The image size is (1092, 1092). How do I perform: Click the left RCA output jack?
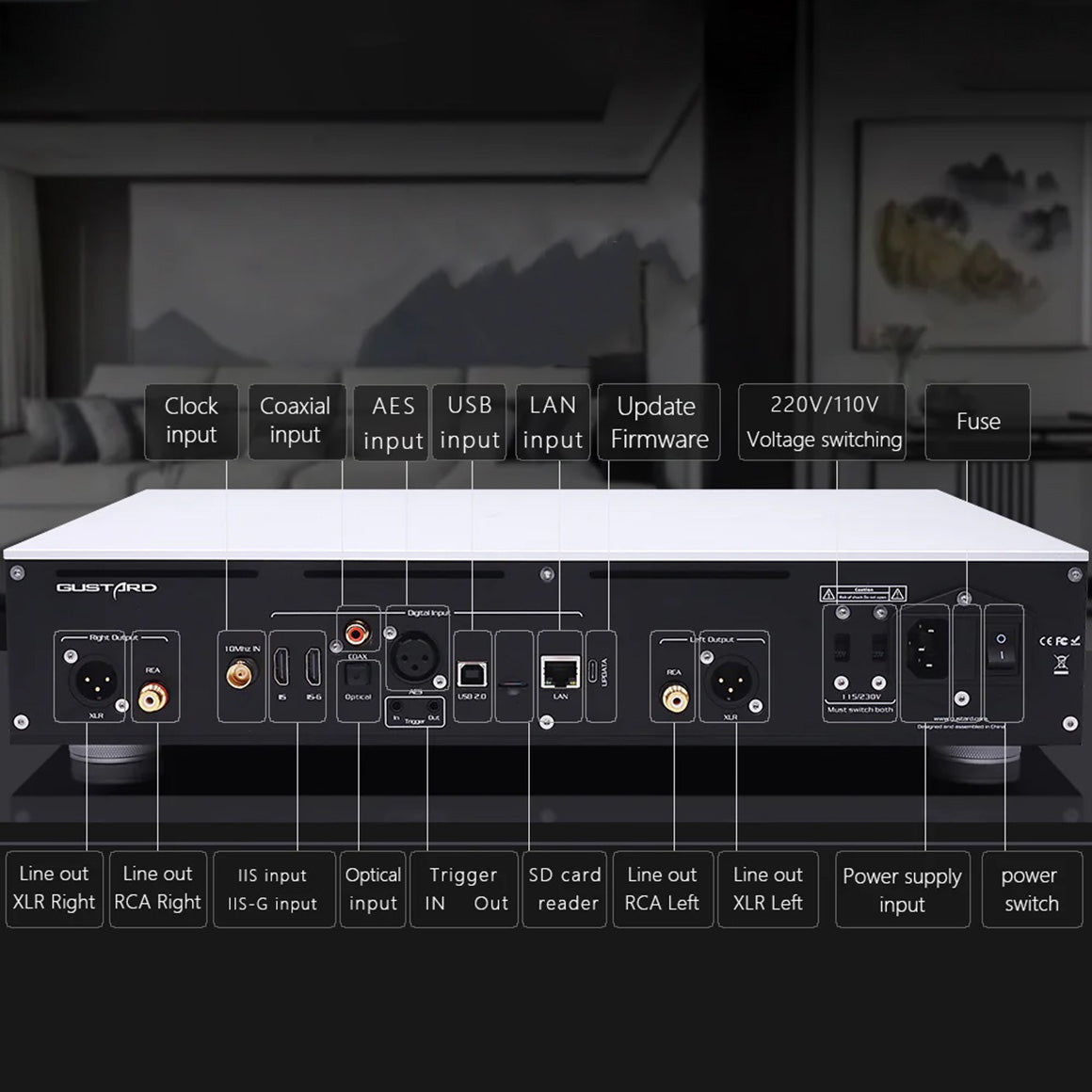click(x=674, y=698)
